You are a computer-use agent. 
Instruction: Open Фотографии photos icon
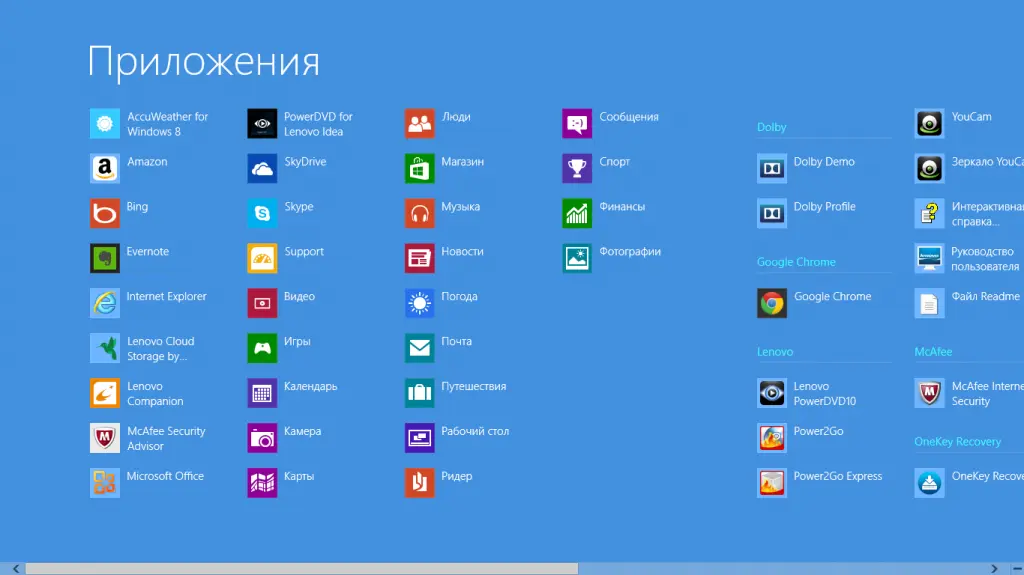point(577,258)
